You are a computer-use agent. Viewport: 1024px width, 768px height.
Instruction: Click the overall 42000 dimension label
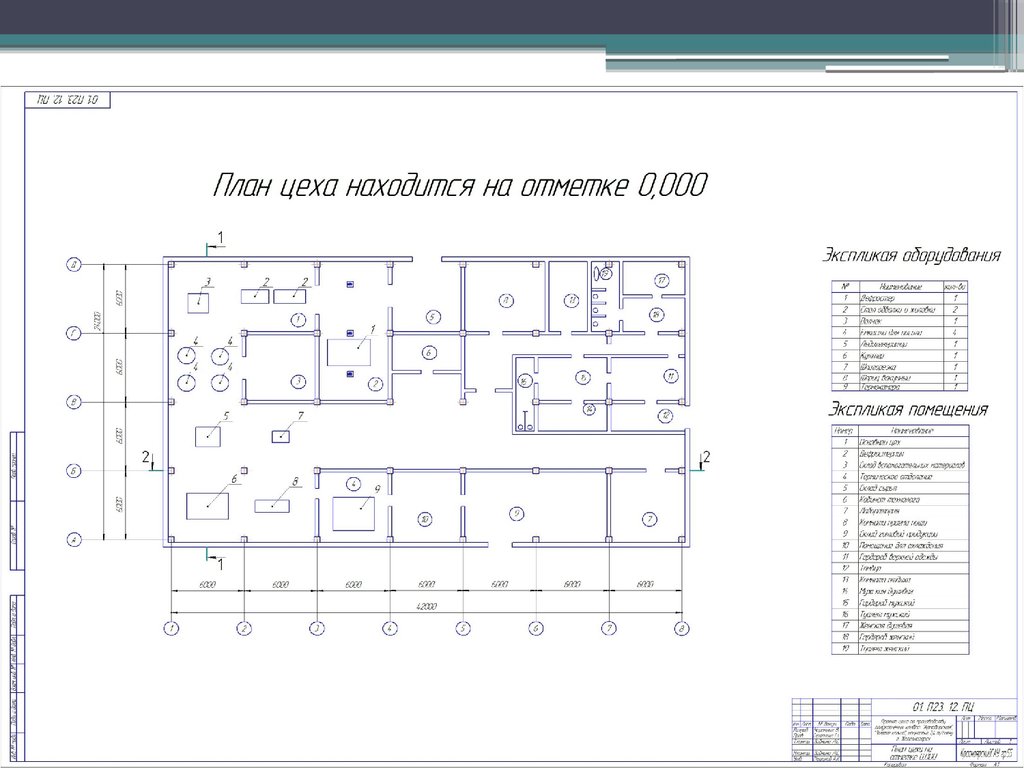(426, 605)
